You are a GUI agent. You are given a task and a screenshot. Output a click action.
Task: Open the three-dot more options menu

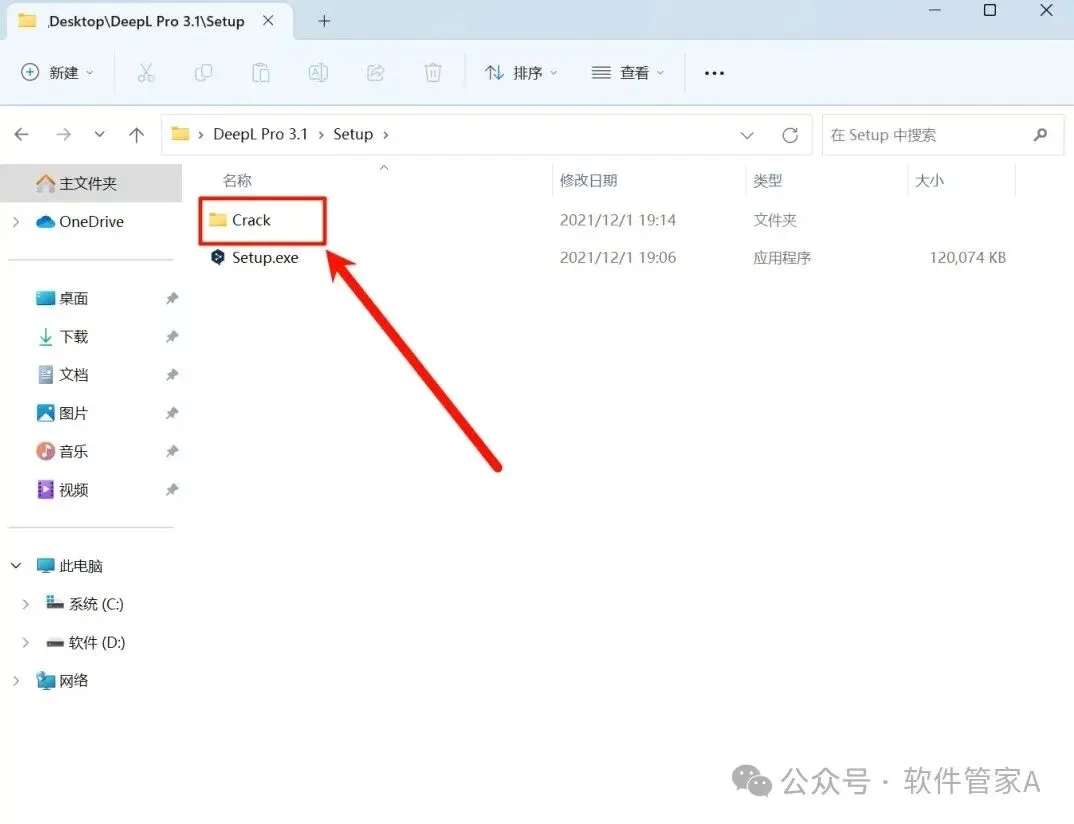(714, 73)
